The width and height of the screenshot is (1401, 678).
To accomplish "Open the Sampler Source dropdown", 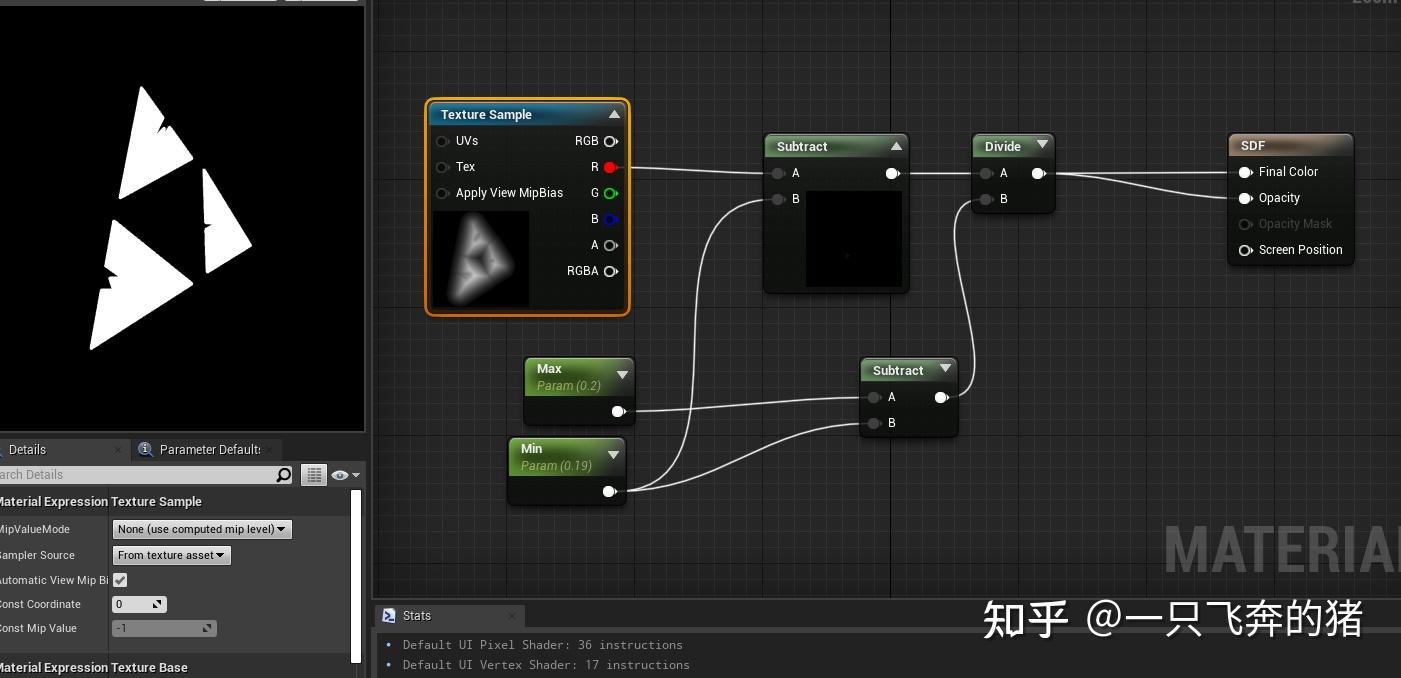I will pos(171,555).
